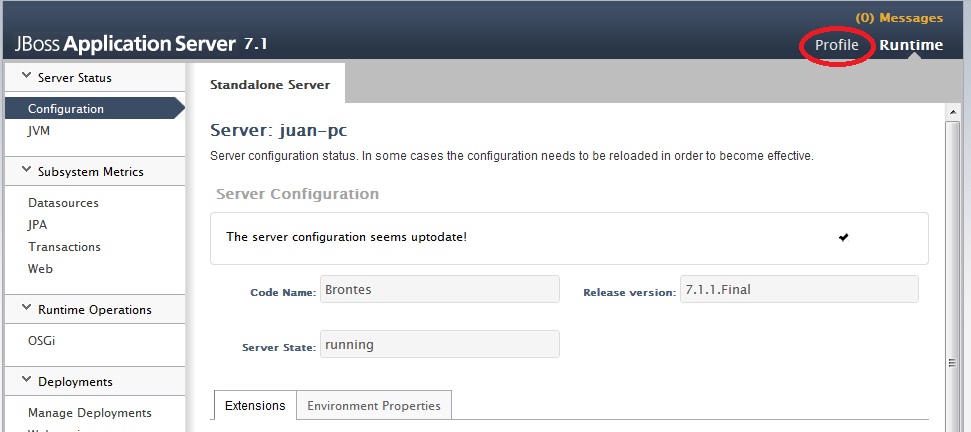This screenshot has height=432, width=971.
Task: Open JPA subsystem metrics
Action: 38,225
